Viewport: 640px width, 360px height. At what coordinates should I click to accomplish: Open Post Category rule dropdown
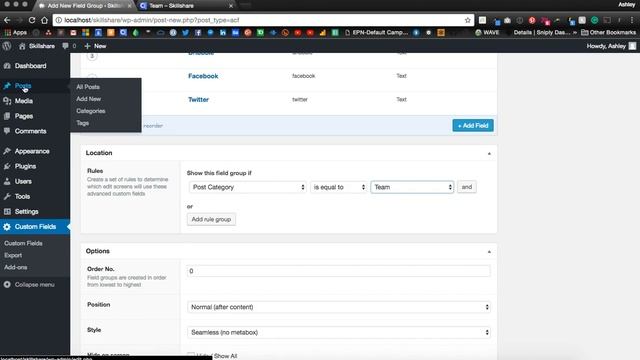(x=248, y=187)
